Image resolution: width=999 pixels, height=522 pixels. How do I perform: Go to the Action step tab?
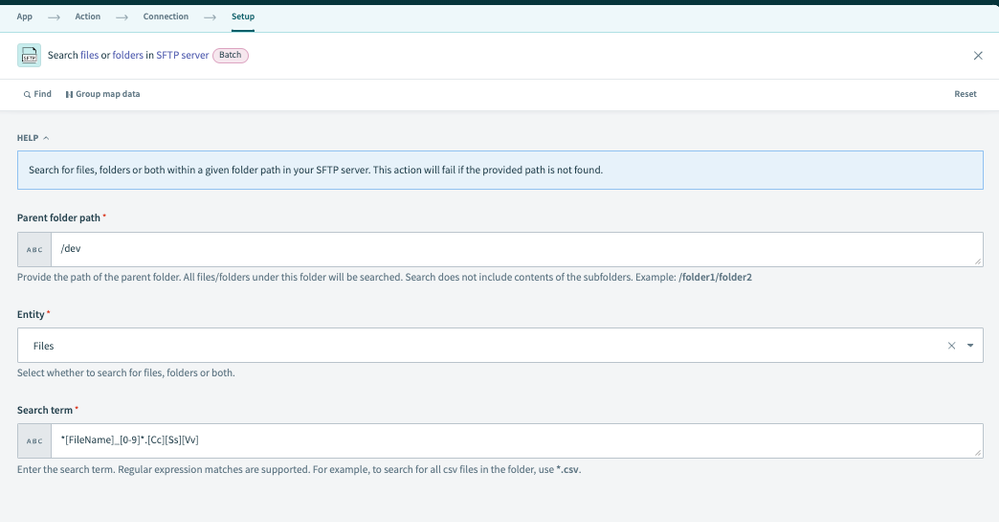88,17
